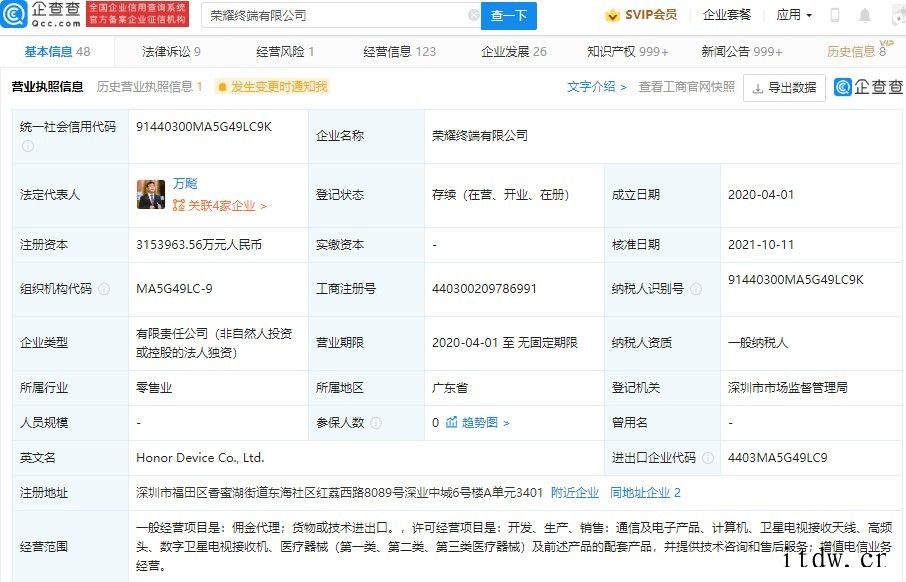Open 趋势图 arrow link

coord(506,423)
